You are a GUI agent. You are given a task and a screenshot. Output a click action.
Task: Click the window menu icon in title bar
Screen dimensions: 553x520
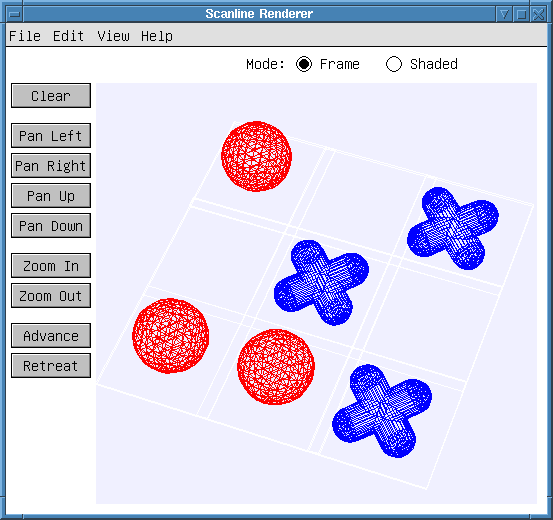pyautogui.click(x=15, y=14)
